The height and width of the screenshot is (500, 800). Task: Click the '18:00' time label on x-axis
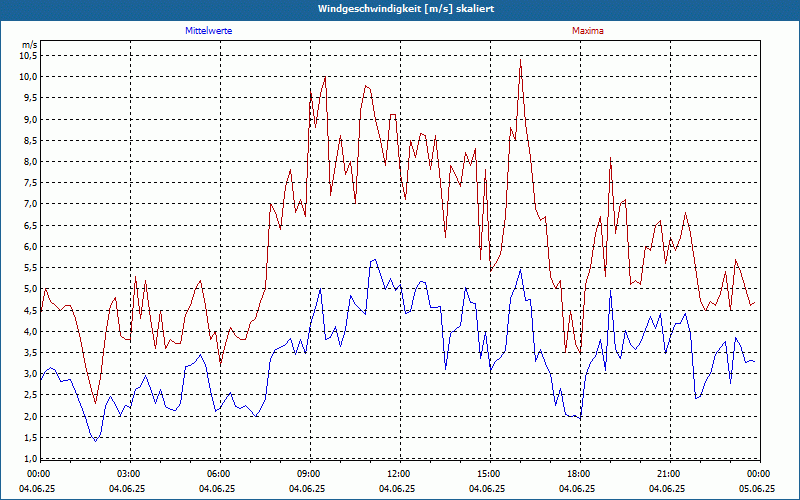pos(578,474)
